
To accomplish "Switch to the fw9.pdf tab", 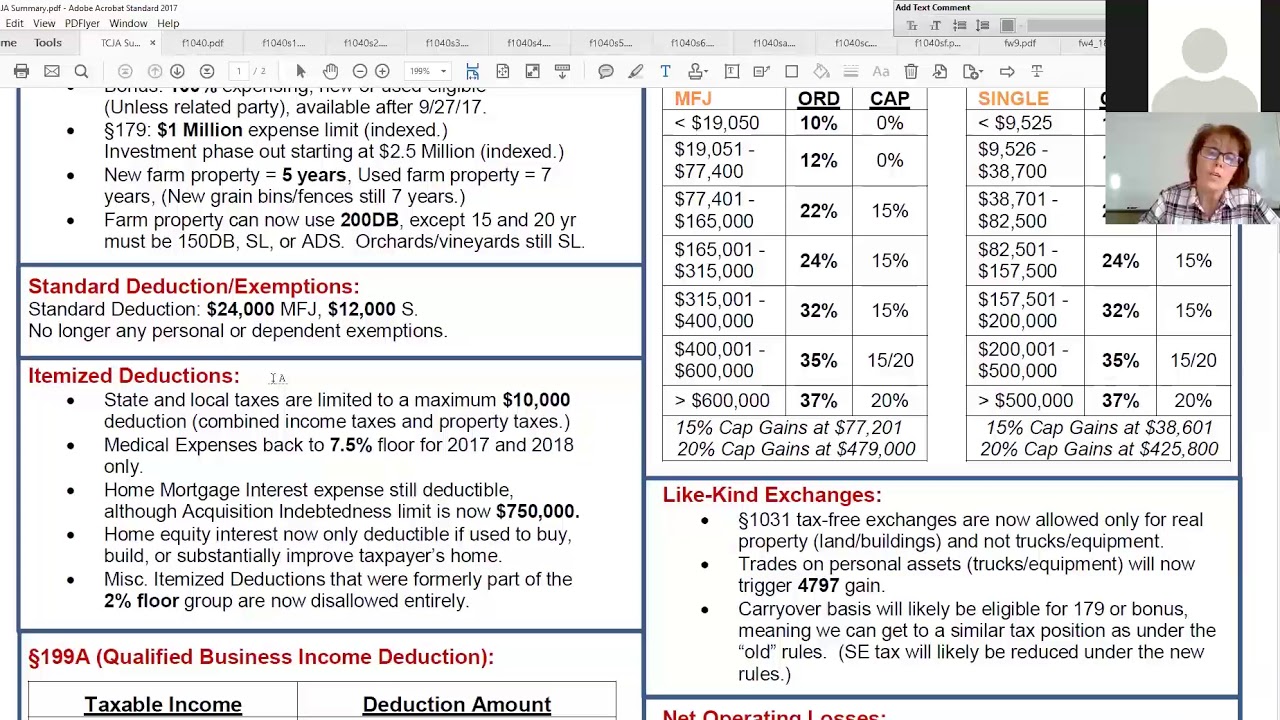I will [x=1020, y=43].
